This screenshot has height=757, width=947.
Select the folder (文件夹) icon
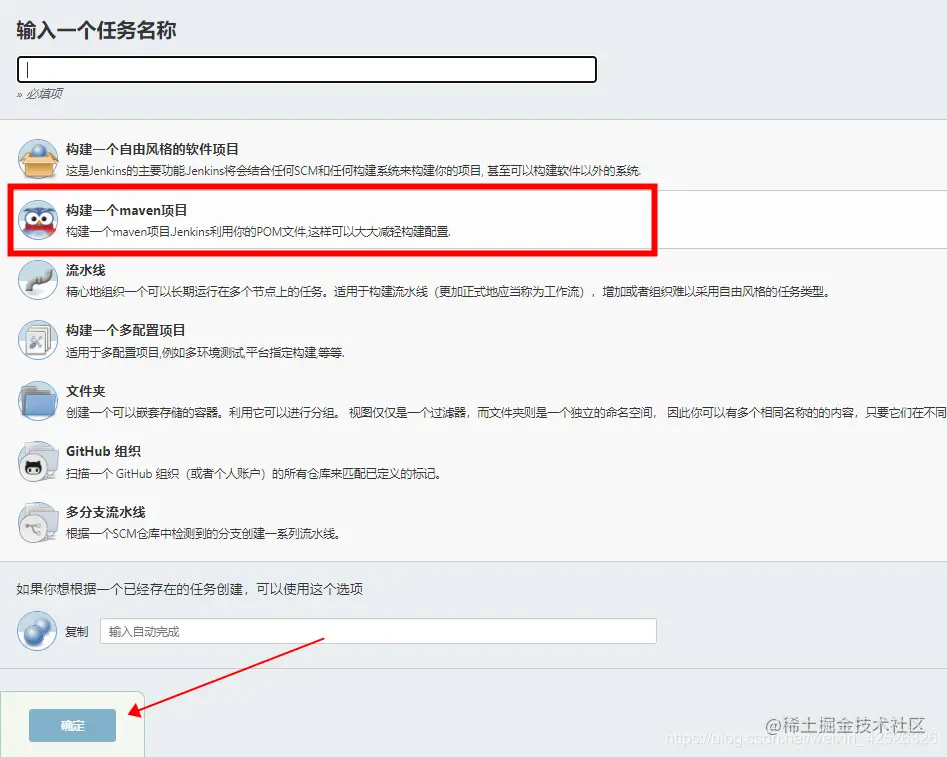[x=38, y=401]
